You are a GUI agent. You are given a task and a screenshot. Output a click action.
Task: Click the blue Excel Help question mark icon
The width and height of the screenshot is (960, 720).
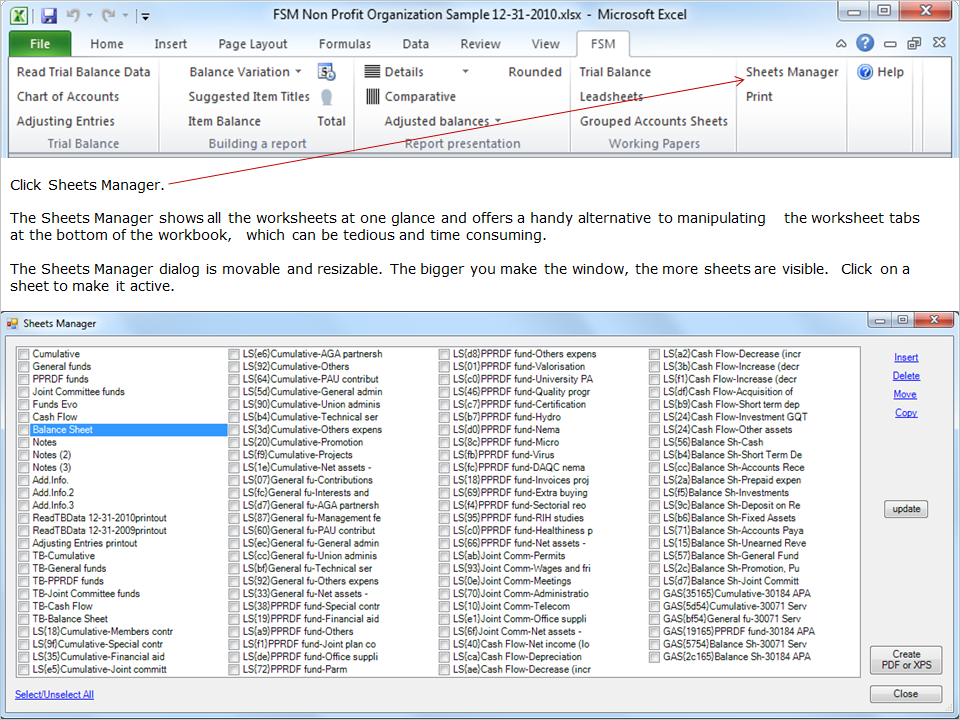[864, 43]
